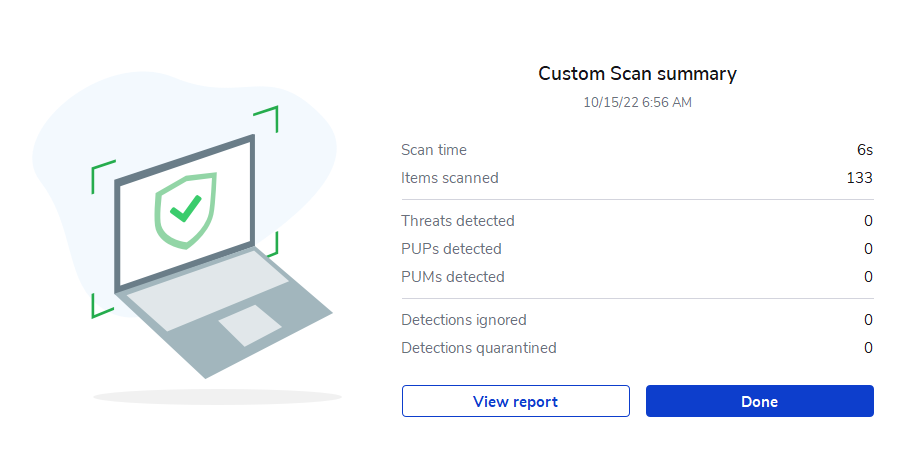Screen dimensions: 923x451
Task: Click the Scan time label
Action: point(434,150)
